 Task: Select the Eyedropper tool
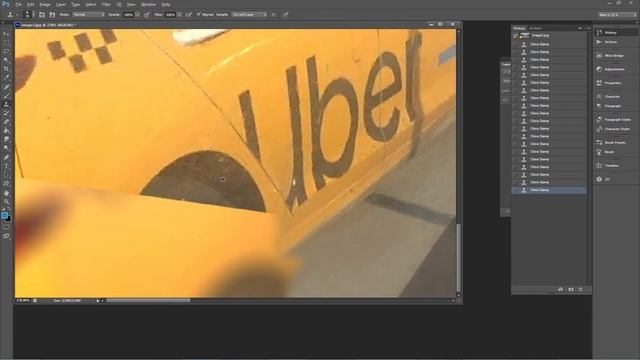pos(6,78)
